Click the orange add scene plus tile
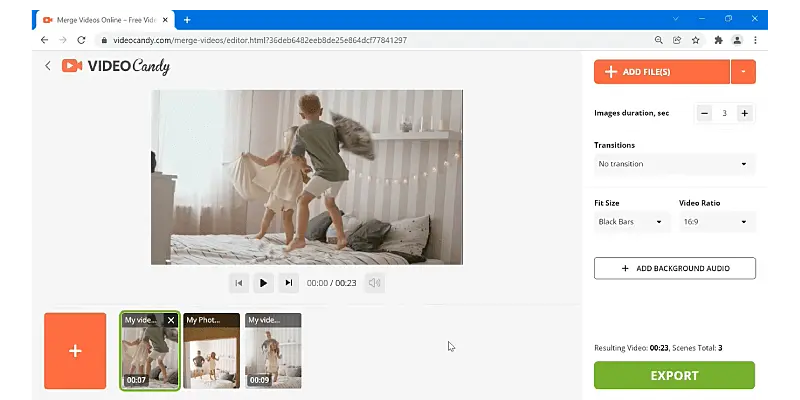 pyautogui.click(x=75, y=351)
